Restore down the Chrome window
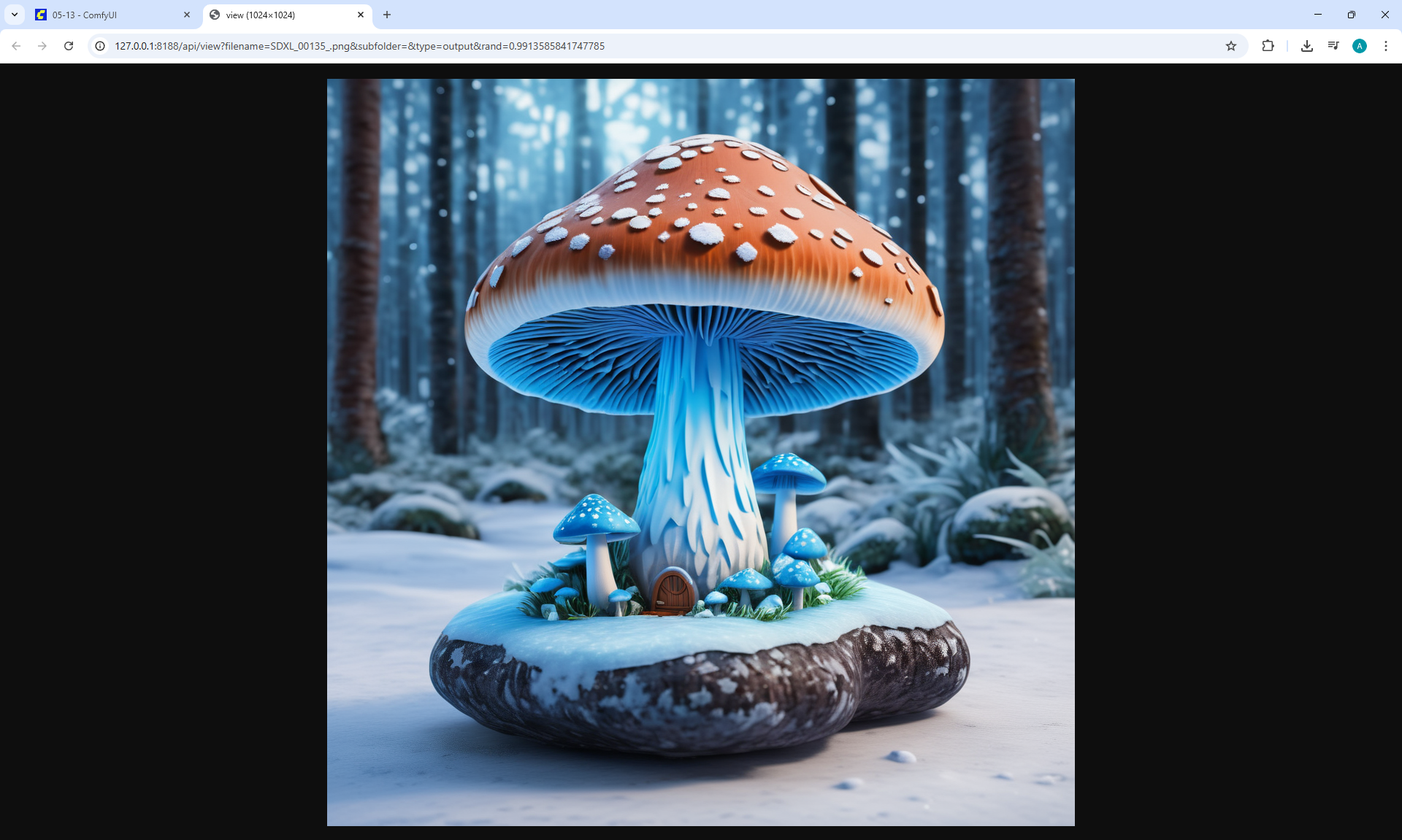This screenshot has width=1402, height=840. point(1352,15)
